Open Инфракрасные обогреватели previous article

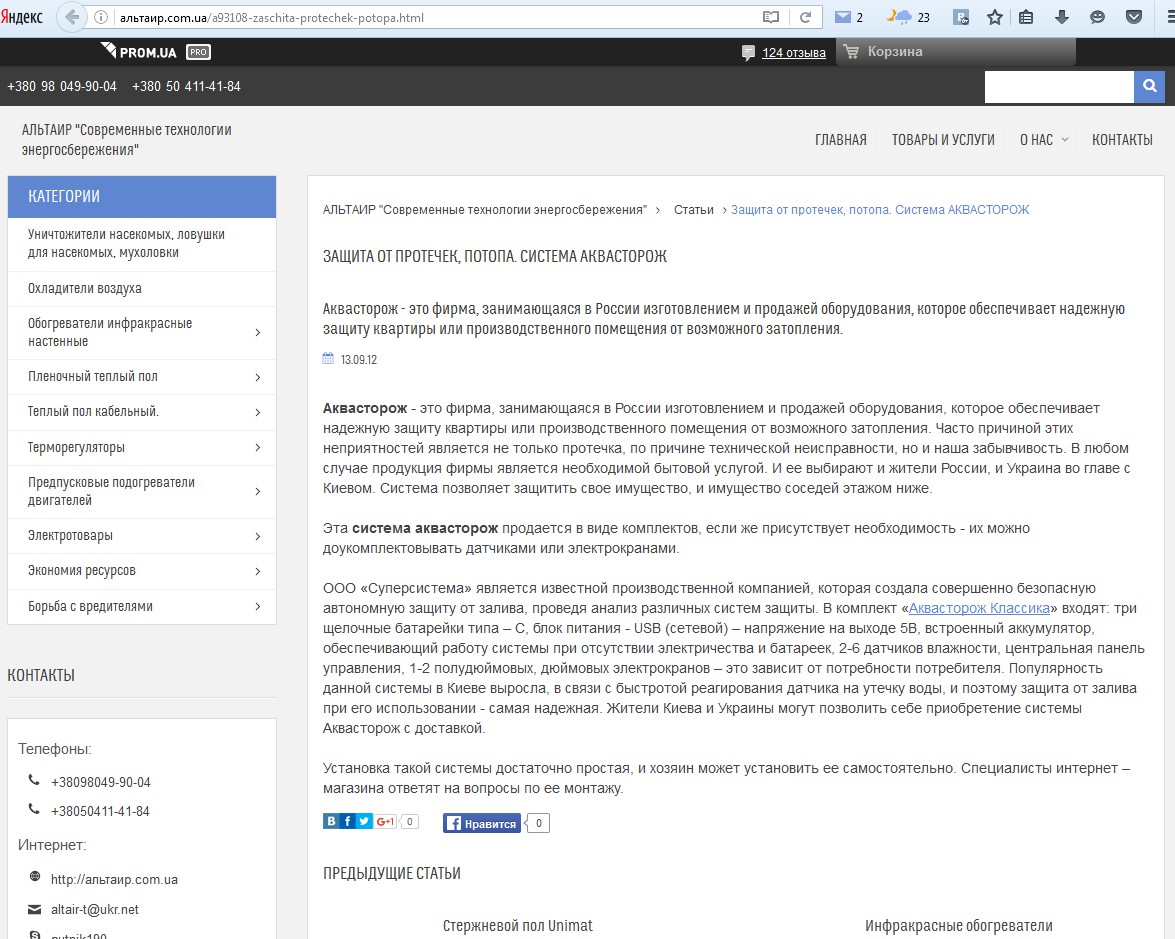click(x=958, y=926)
